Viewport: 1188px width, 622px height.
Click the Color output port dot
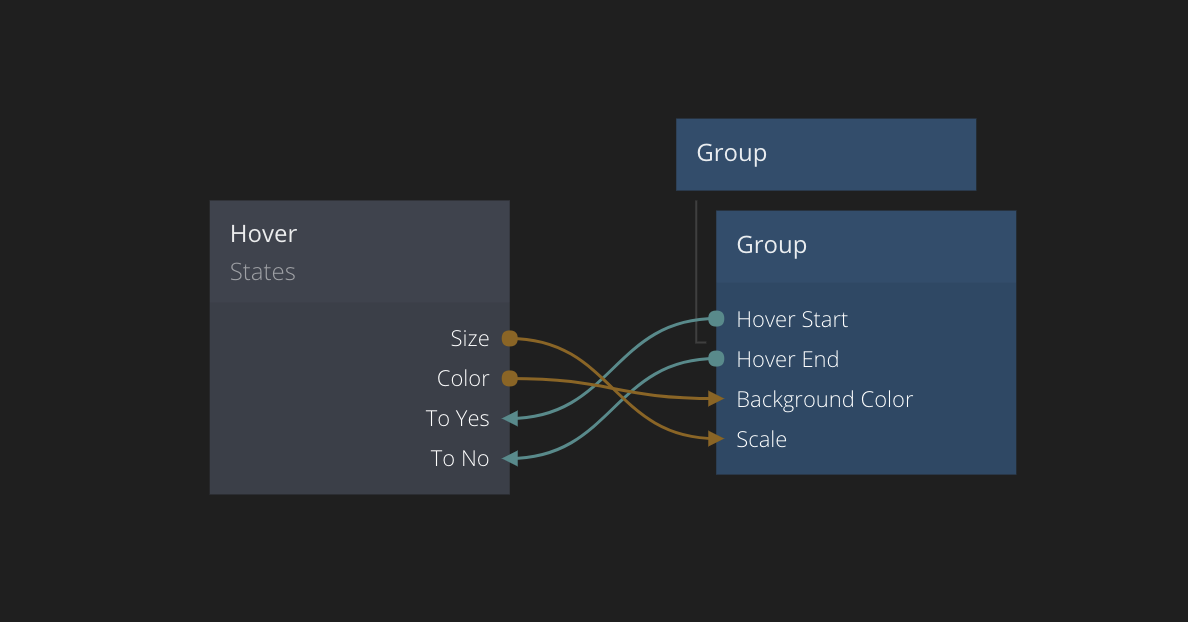[509, 378]
